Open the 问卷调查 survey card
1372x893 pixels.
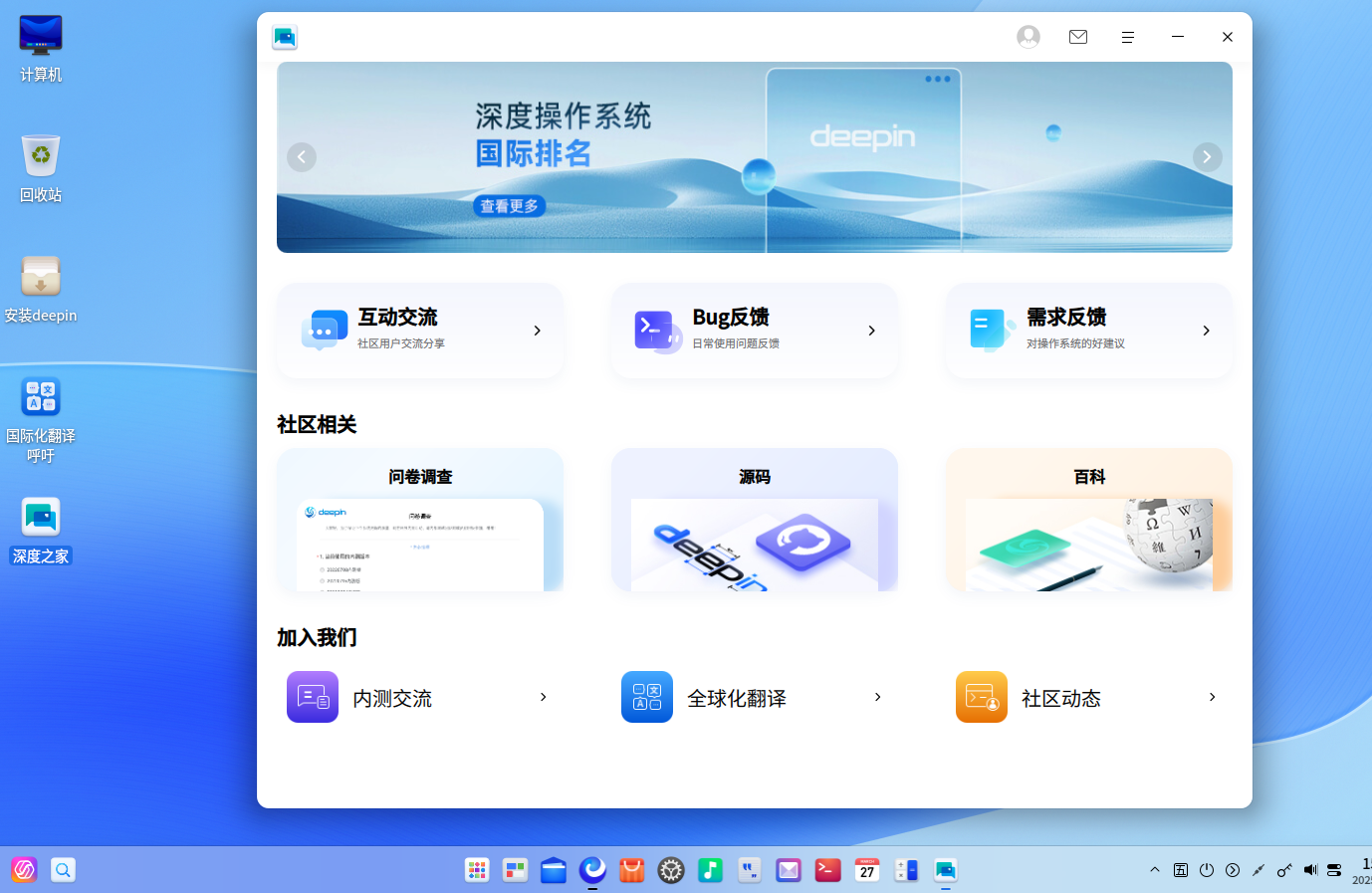(420, 520)
